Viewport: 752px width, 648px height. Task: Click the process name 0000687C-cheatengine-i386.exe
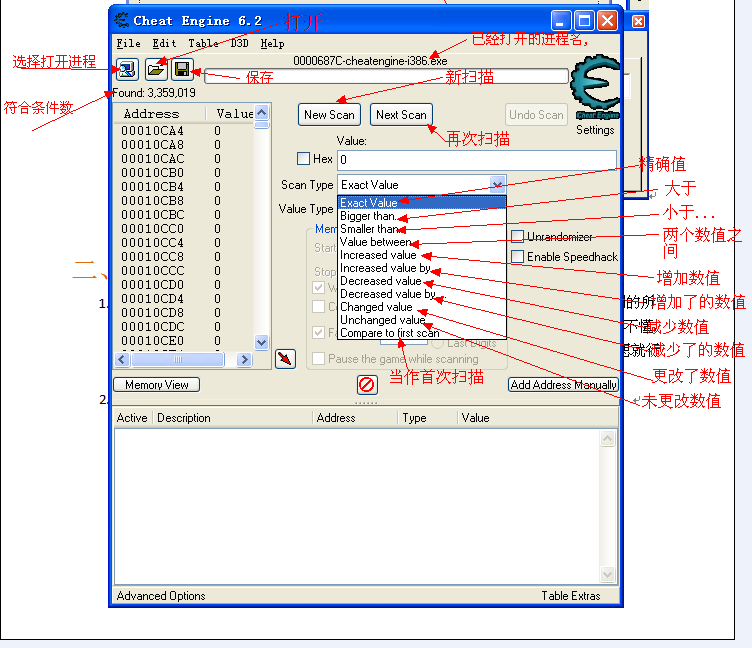coord(370,61)
